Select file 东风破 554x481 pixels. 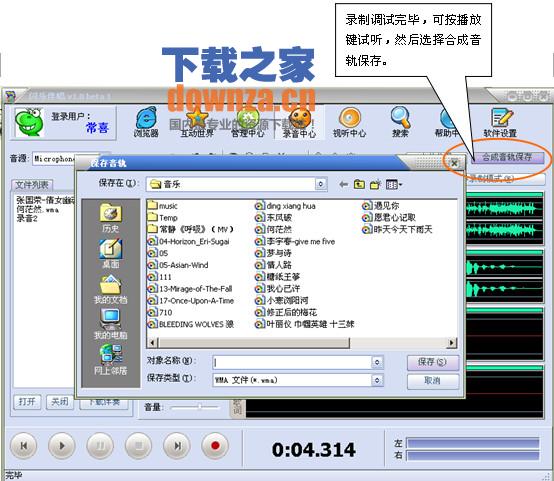tap(273, 217)
